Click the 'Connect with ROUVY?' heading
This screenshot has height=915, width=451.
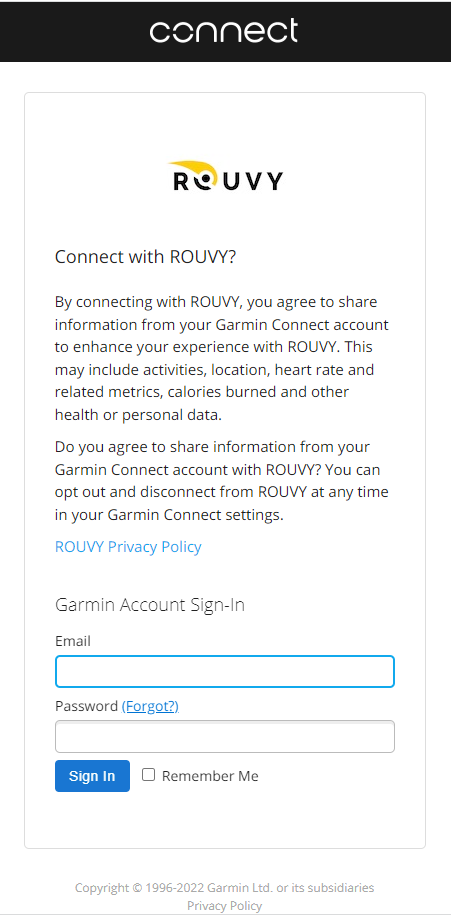(x=145, y=257)
